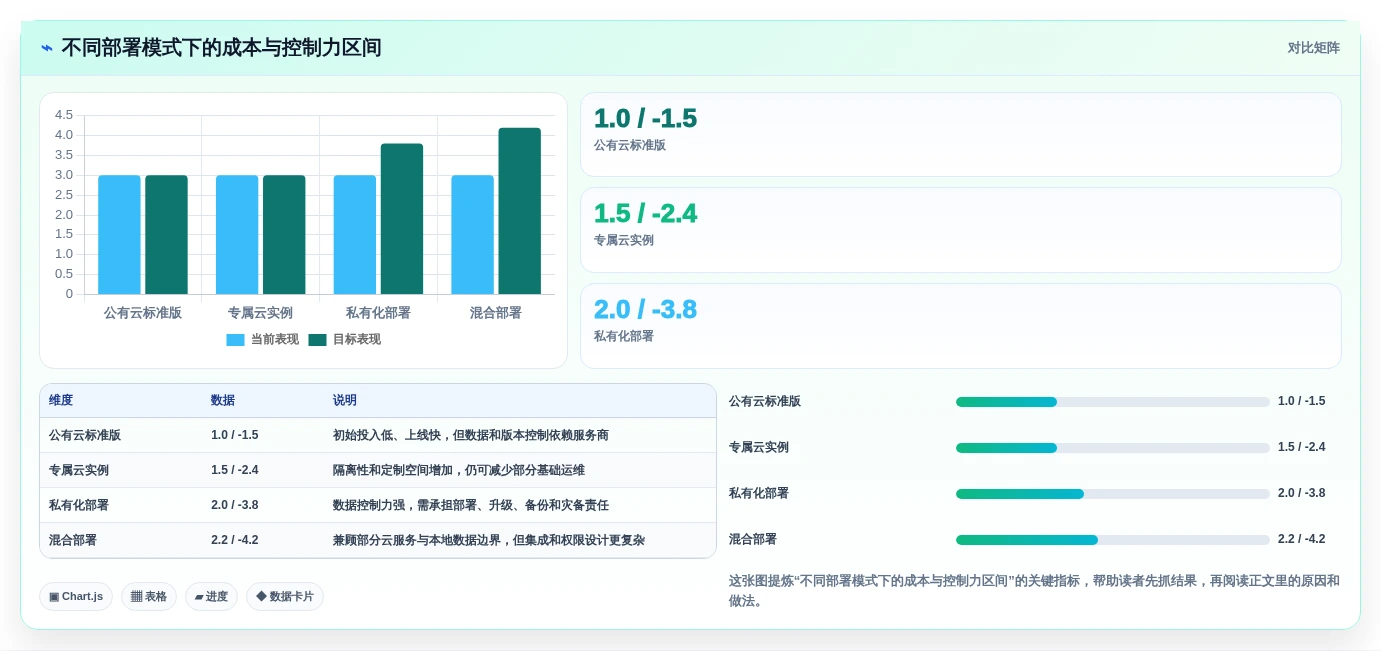The image size is (1381, 651).
Task: Click description starting 数据控制力强
Action: pyautogui.click(x=471, y=505)
